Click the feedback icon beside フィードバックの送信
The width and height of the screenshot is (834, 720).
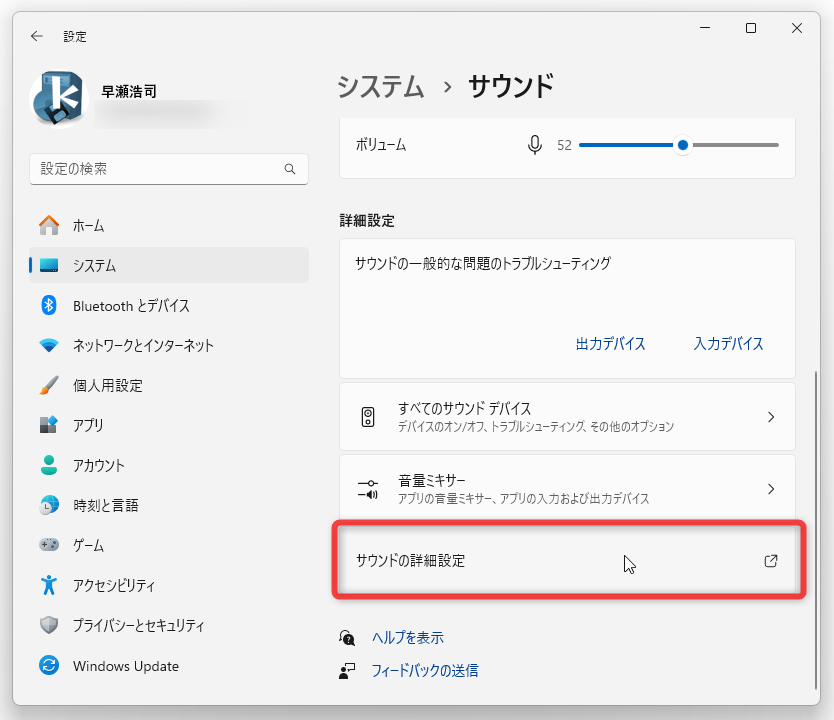[x=347, y=671]
